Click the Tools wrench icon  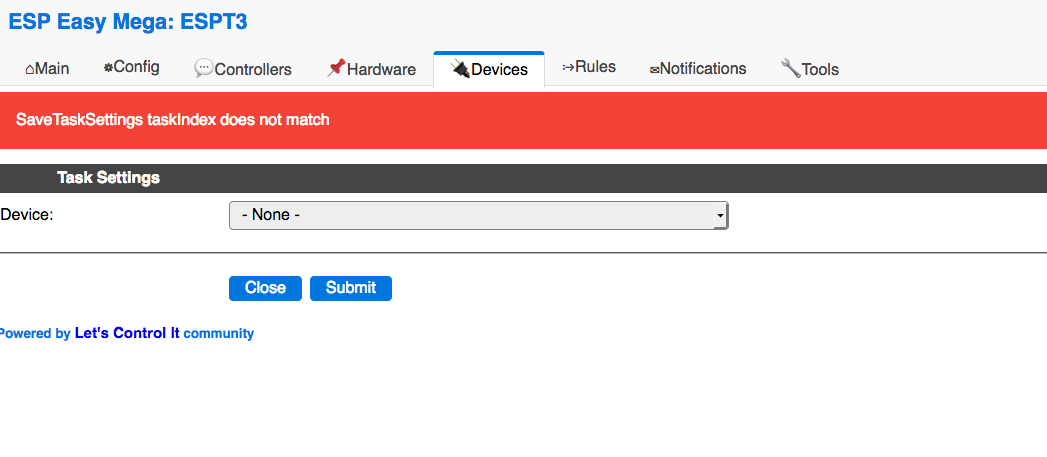pyautogui.click(x=791, y=68)
